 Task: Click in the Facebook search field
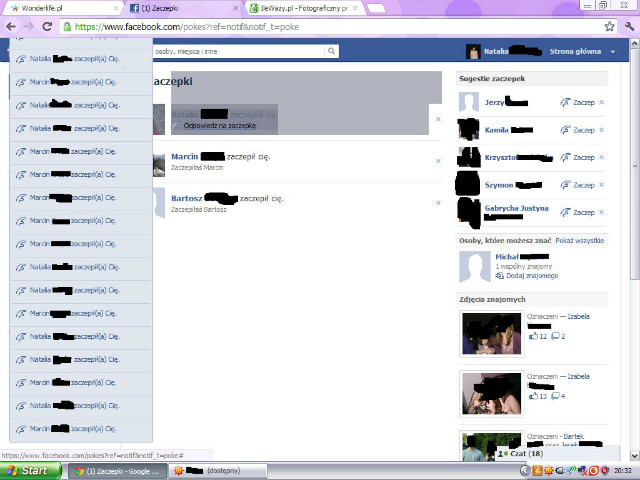pos(238,51)
